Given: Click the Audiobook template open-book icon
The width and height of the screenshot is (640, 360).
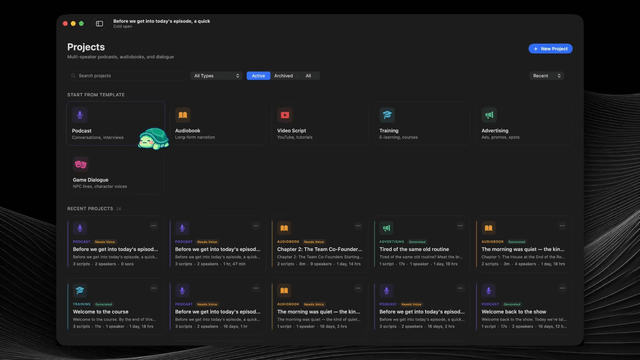Looking at the screenshot, I should (182, 115).
